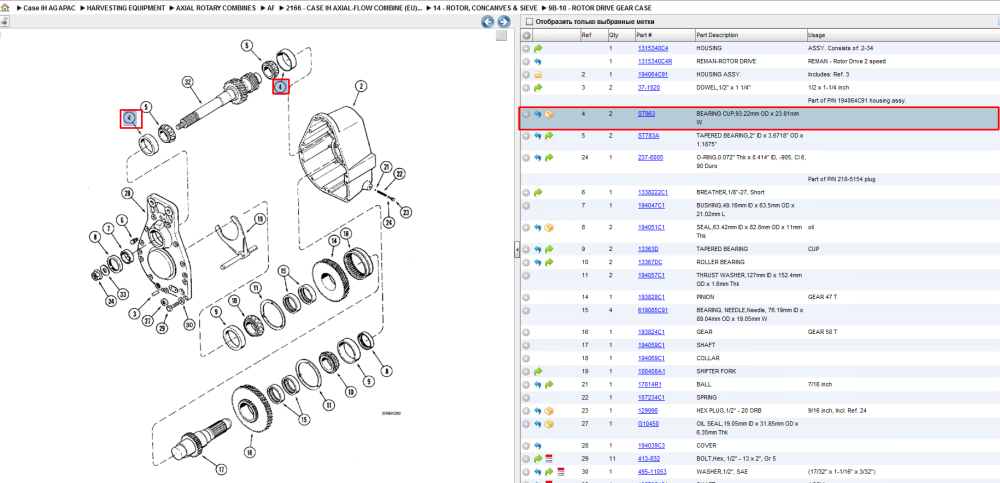
Task: Open AXIAL ROTARY COMBINES breadcrumb
Action: [216, 8]
